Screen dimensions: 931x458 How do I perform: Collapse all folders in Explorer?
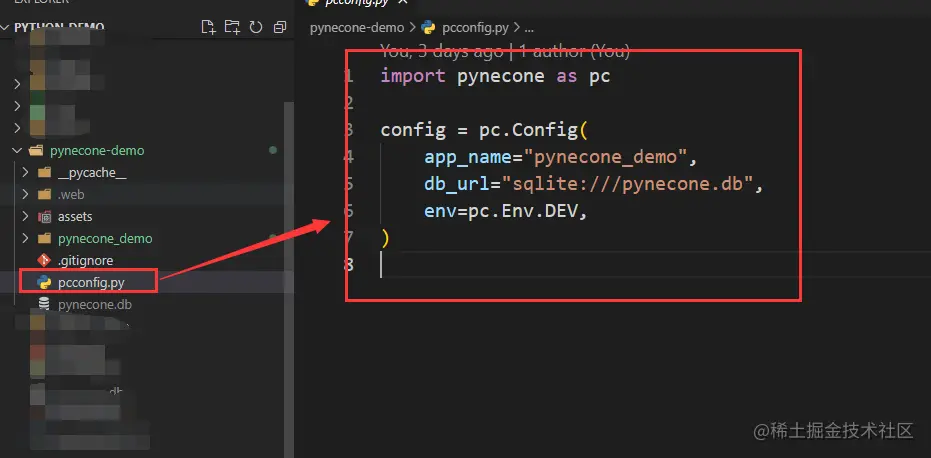(x=280, y=27)
